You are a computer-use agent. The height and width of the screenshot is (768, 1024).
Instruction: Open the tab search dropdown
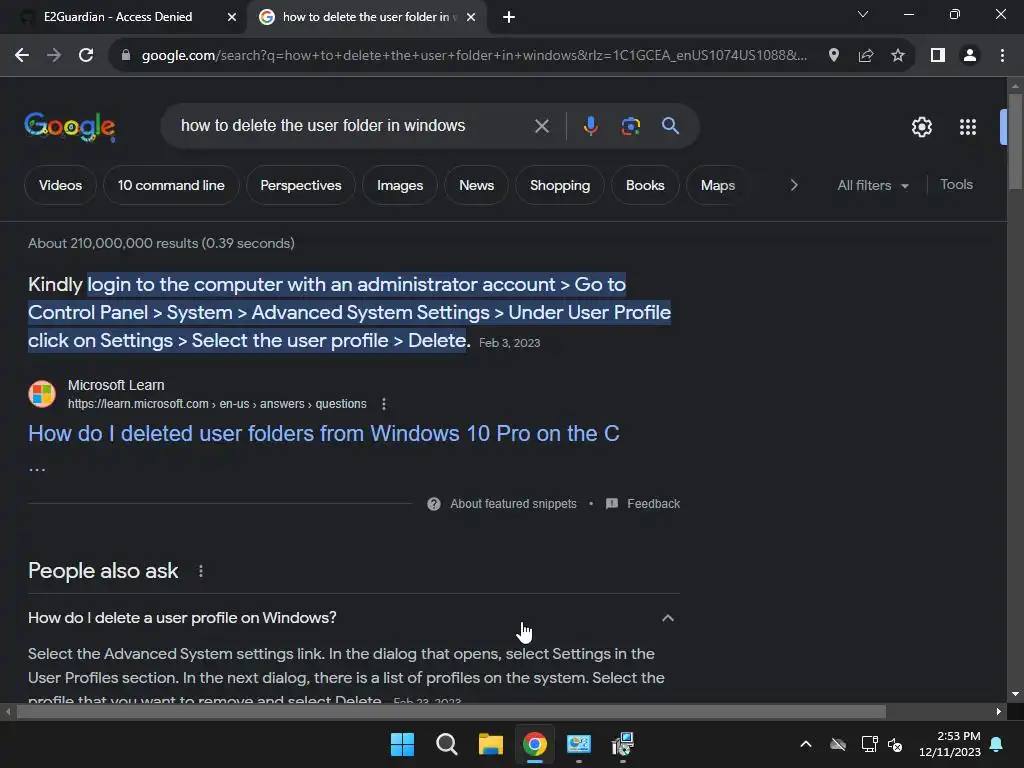pos(863,14)
